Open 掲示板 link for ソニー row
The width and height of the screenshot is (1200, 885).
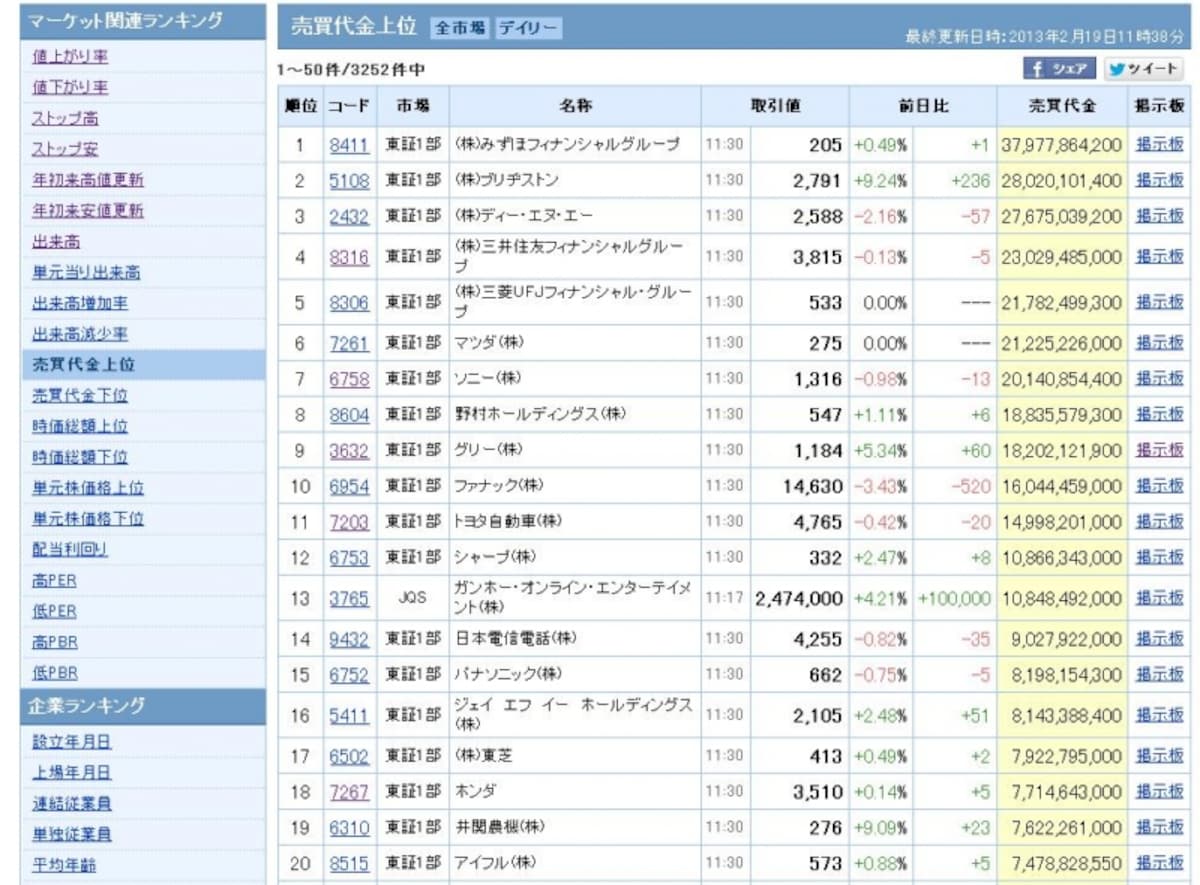click(x=1160, y=379)
